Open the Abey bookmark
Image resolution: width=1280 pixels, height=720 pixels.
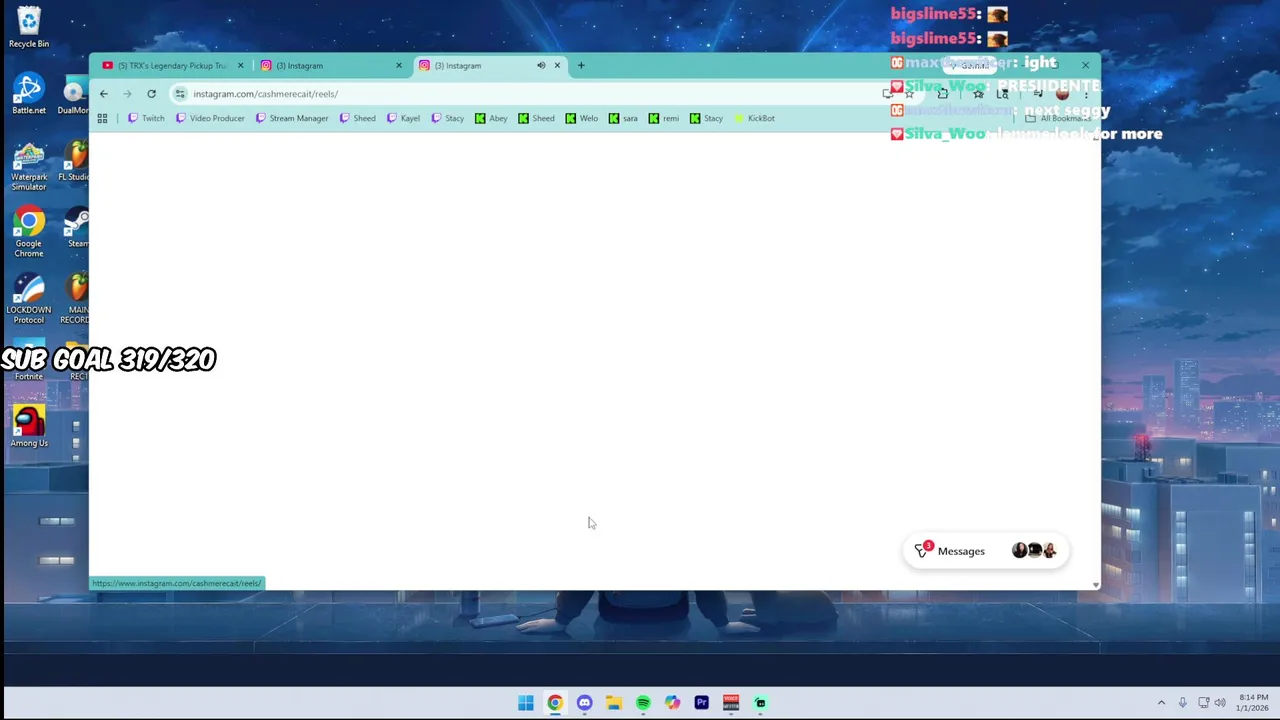(x=491, y=118)
